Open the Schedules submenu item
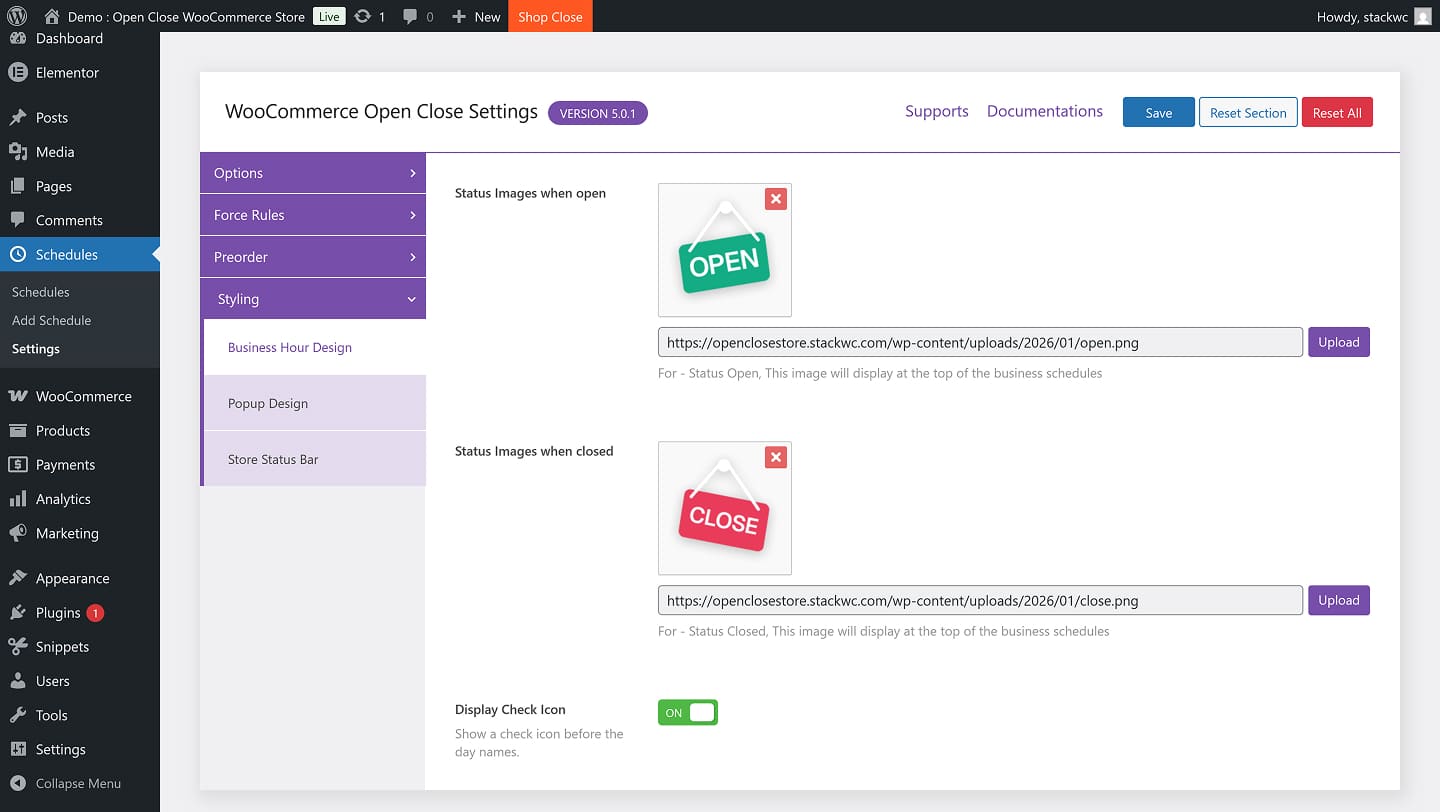The image size is (1440, 812). (41, 292)
